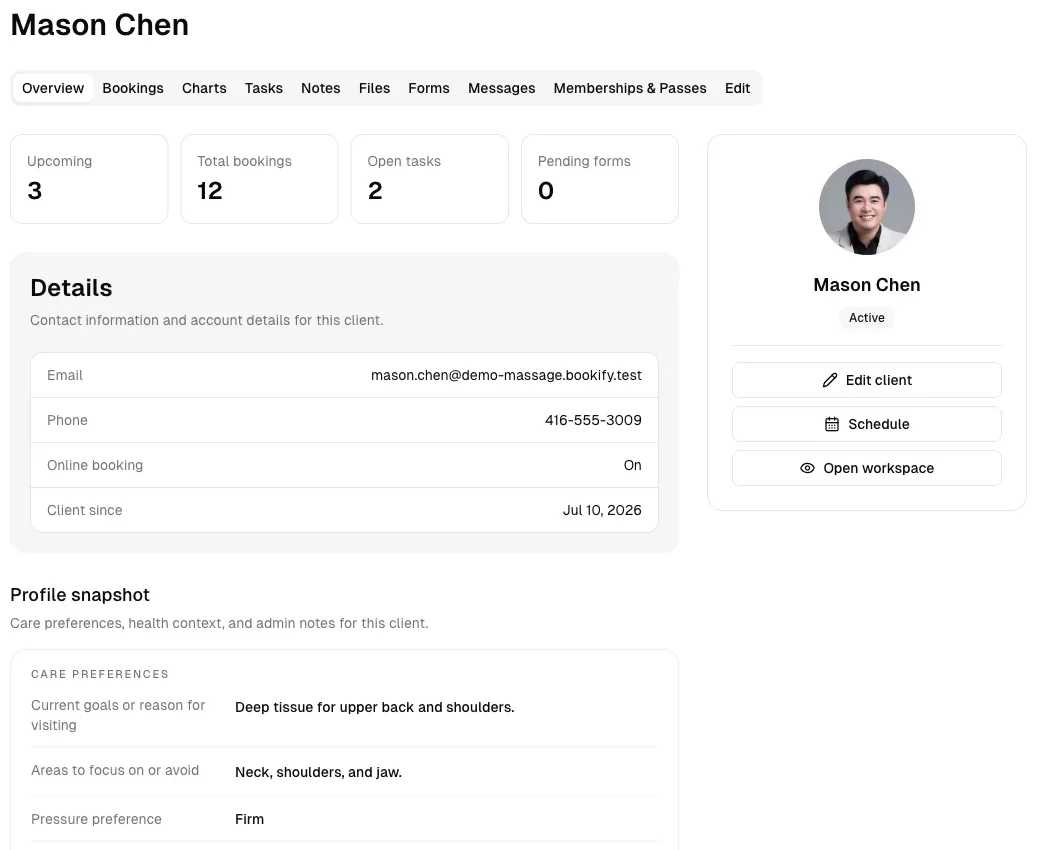Select the Notes tab
Viewport: 1040px width, 850px height.
pos(320,88)
